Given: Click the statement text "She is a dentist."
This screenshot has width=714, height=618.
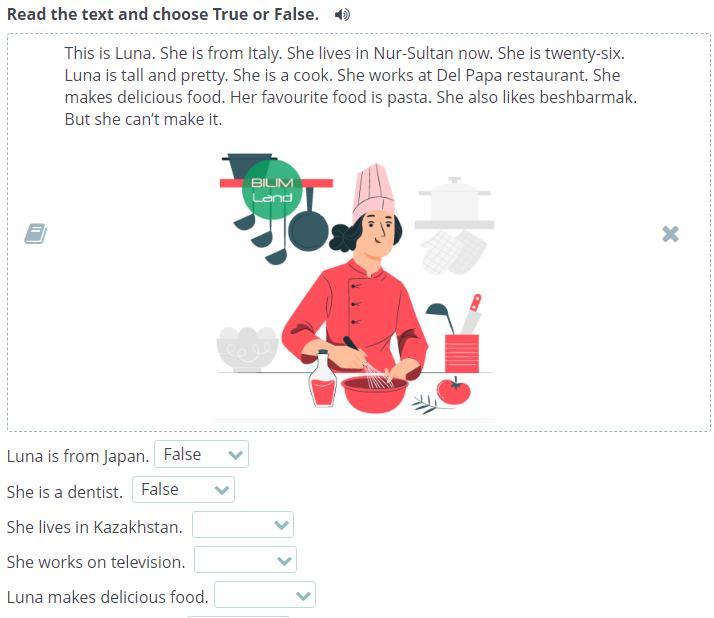Looking at the screenshot, I should coord(65,492).
